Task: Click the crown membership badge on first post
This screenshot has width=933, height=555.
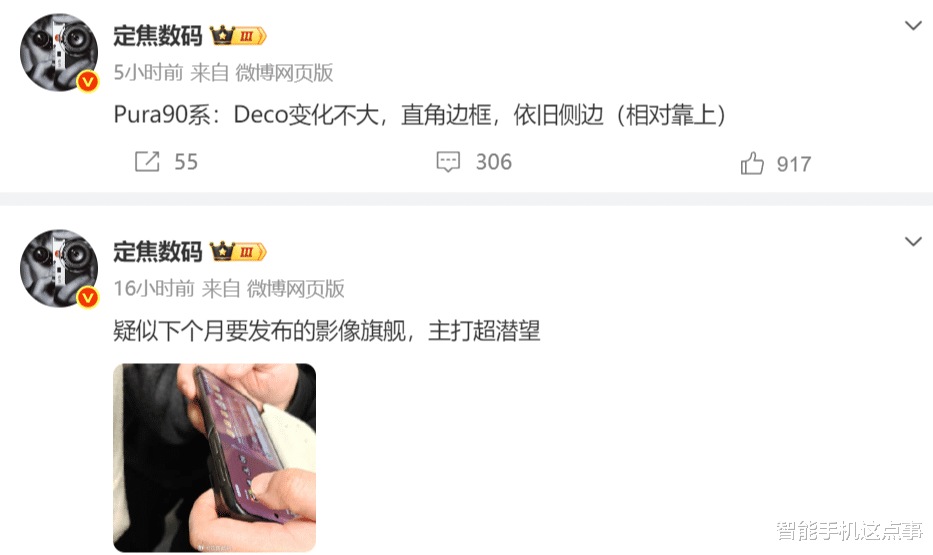Action: click(x=238, y=36)
